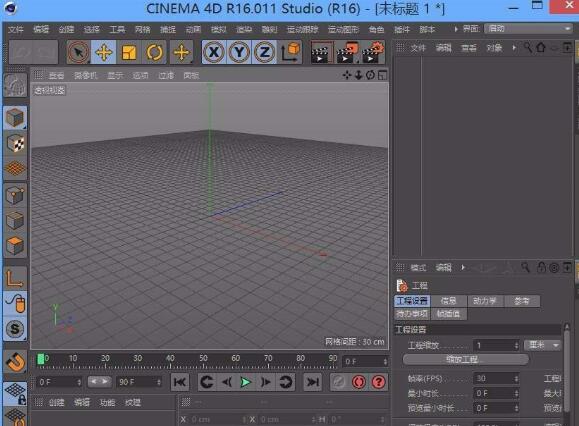
Task: Click stepper on 90 F end frame field
Action: pyautogui.click(x=159, y=382)
